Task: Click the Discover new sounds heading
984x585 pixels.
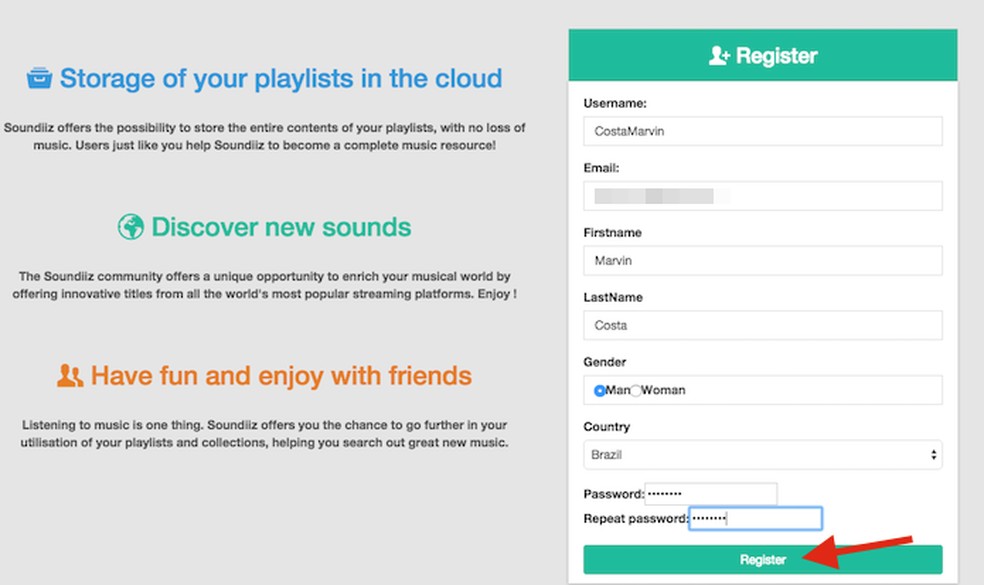Action: coord(281,227)
